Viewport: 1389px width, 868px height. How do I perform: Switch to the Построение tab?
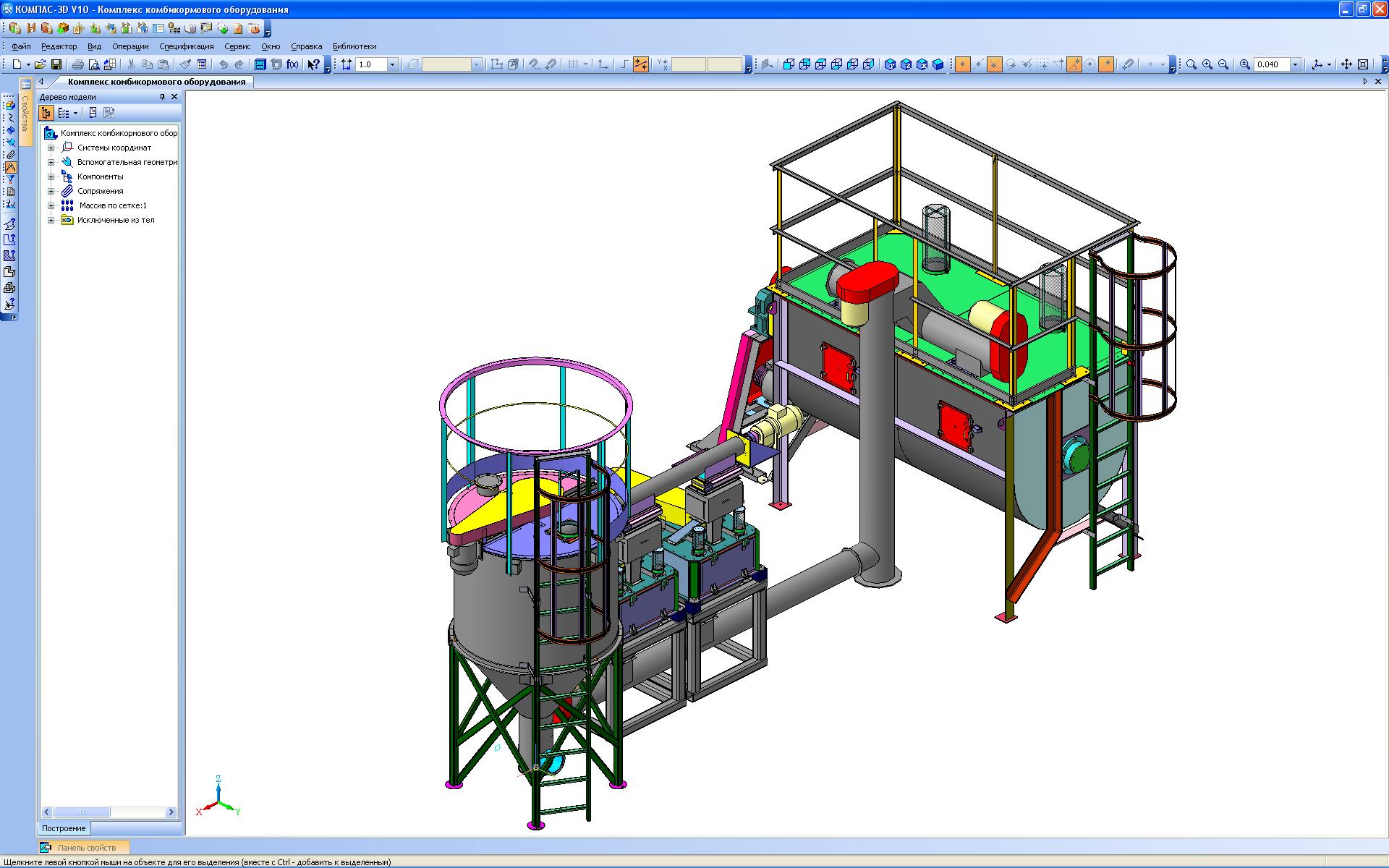64,828
